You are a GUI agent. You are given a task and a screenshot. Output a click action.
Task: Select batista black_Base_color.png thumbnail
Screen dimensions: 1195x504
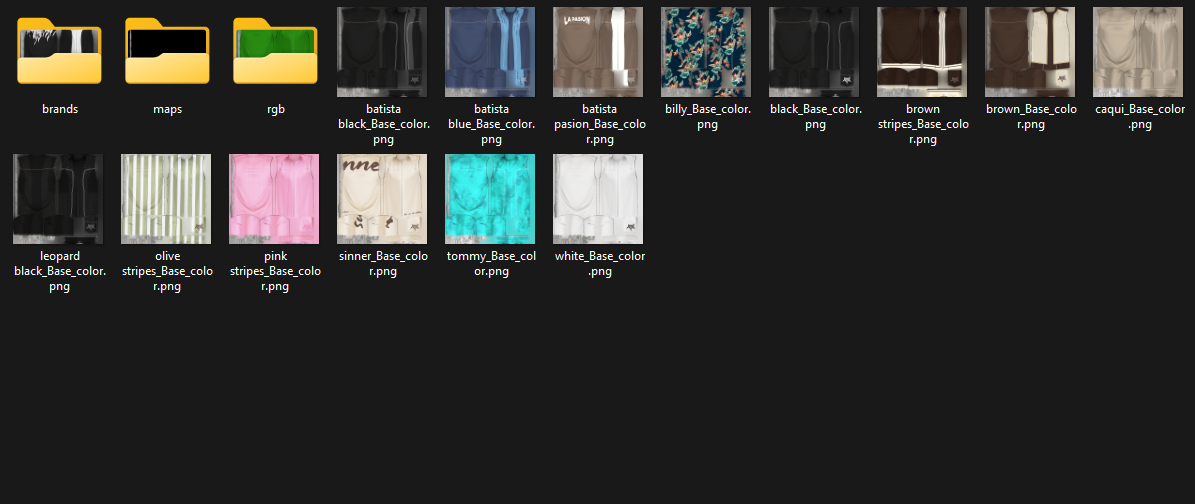(x=382, y=52)
